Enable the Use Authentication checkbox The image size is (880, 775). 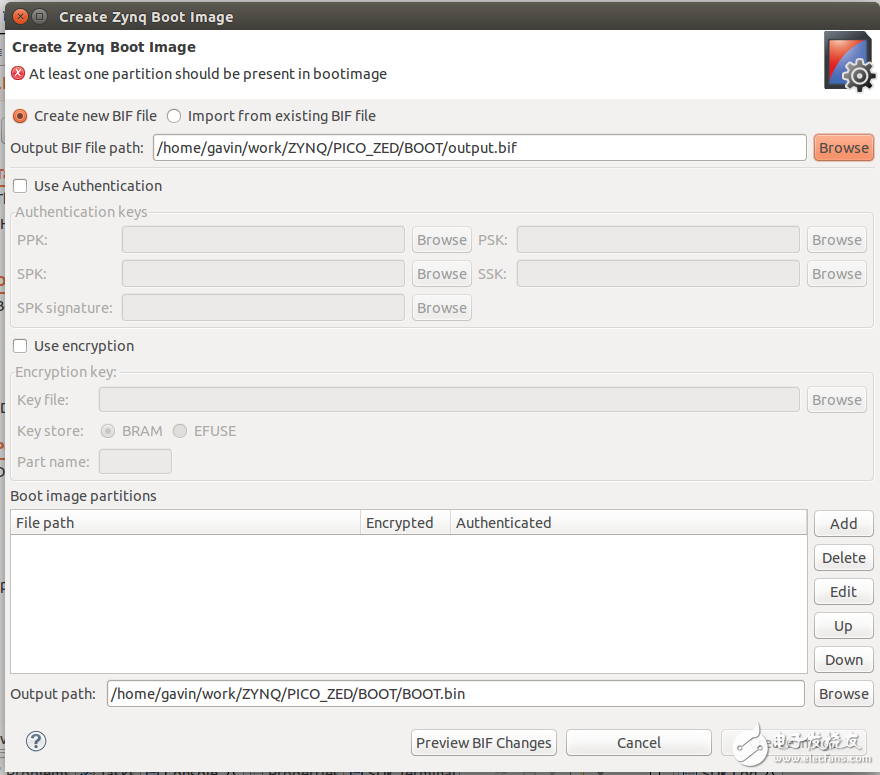pyautogui.click(x=20, y=186)
